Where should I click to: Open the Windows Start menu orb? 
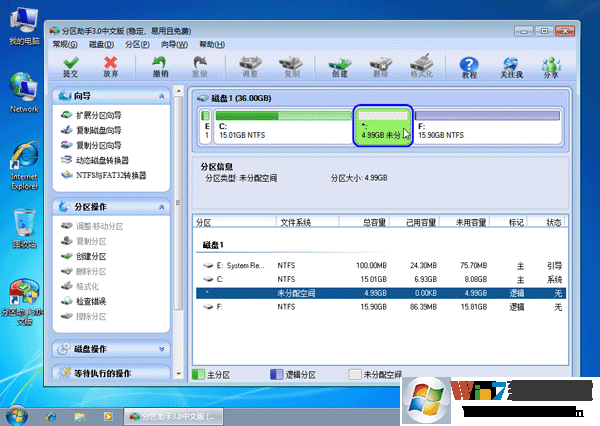(x=17, y=414)
